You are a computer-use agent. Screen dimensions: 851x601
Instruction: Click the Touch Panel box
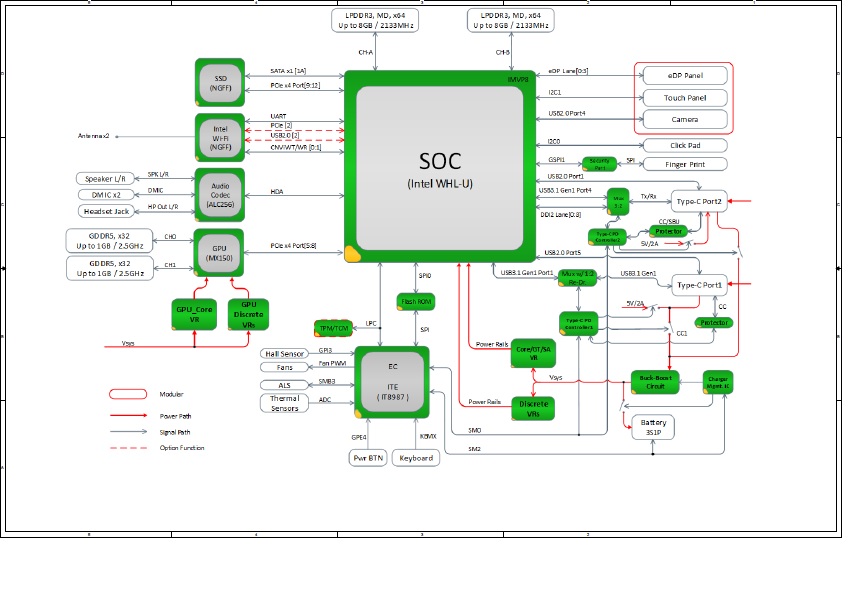point(685,98)
